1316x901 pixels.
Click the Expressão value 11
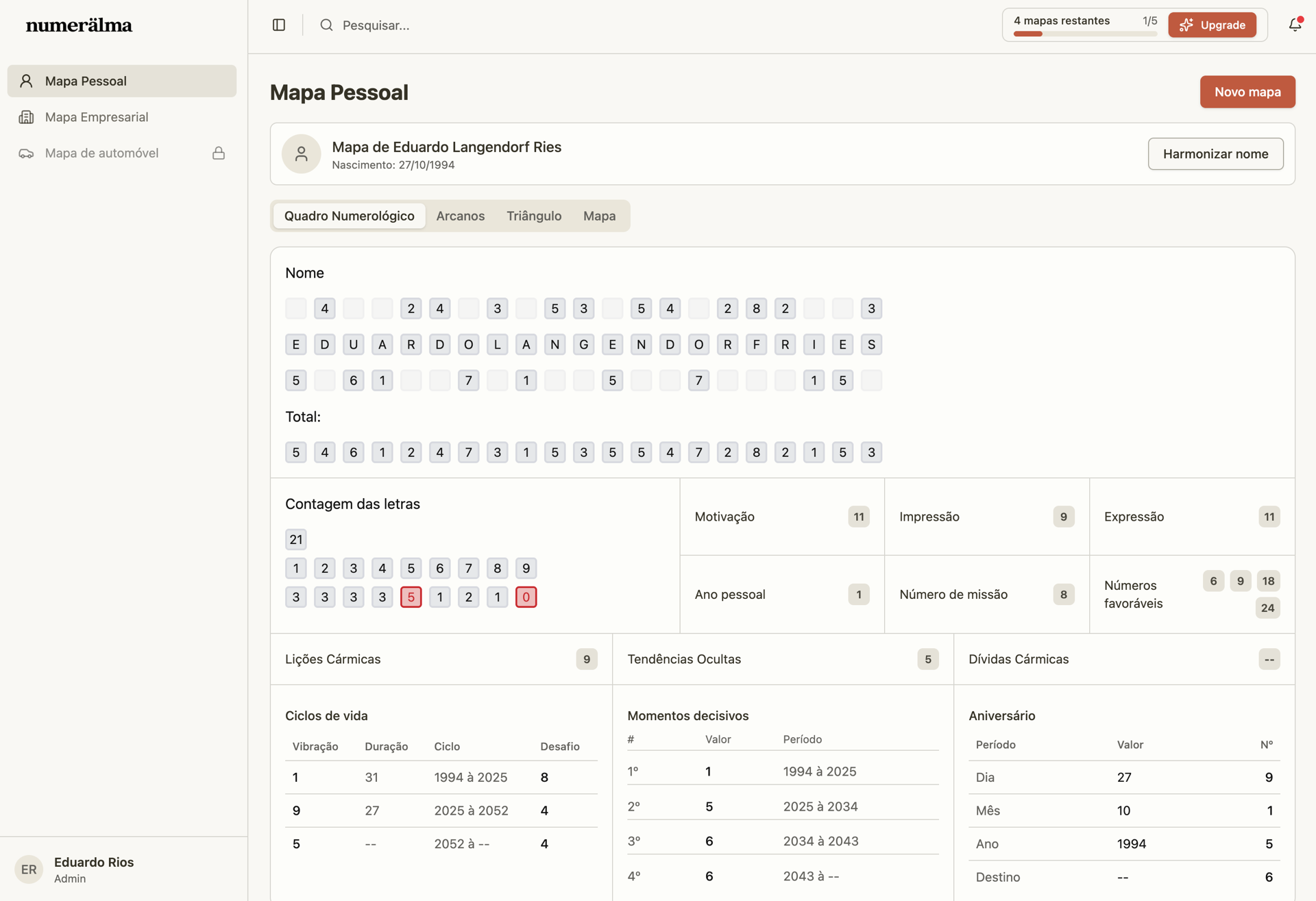coord(1269,517)
